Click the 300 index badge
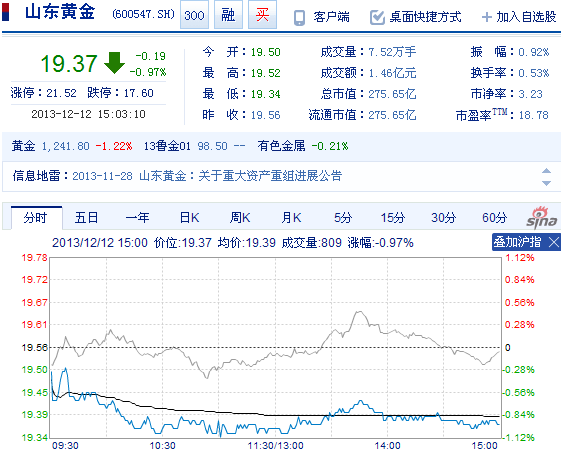Image resolution: width=561 pixels, height=452 pixels. tap(194, 15)
